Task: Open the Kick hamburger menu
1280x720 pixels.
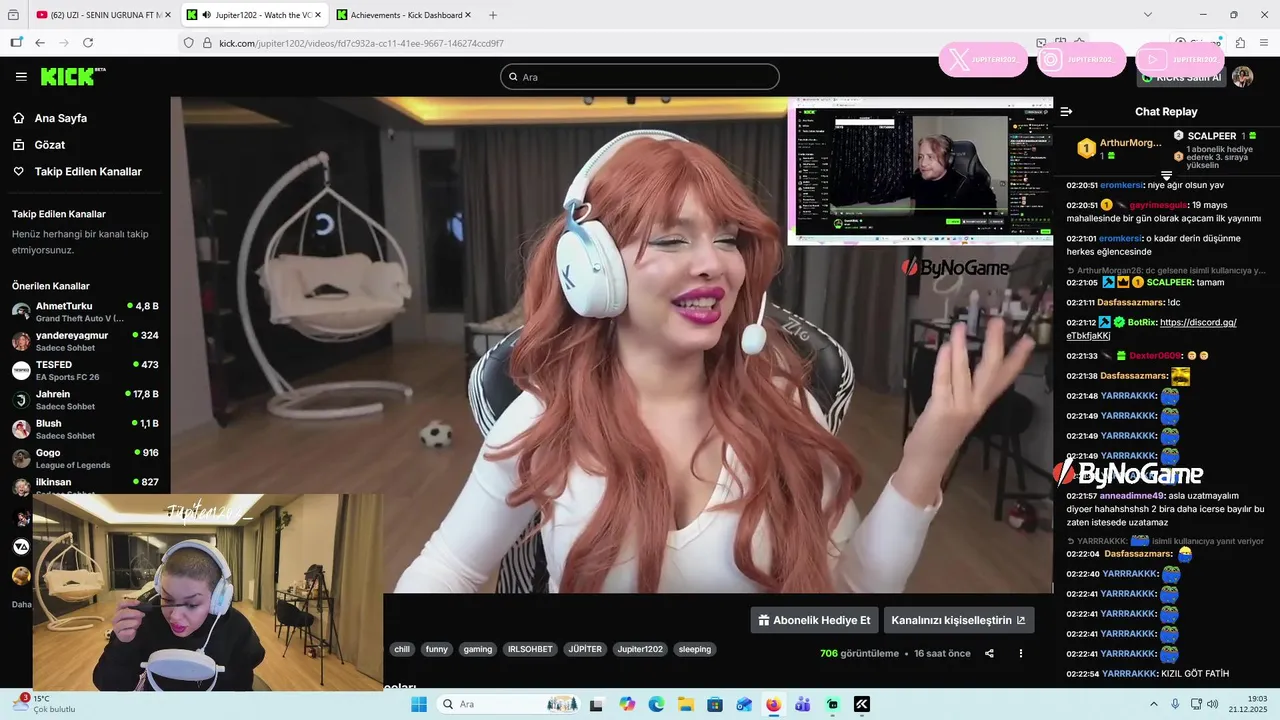Action: [21, 77]
